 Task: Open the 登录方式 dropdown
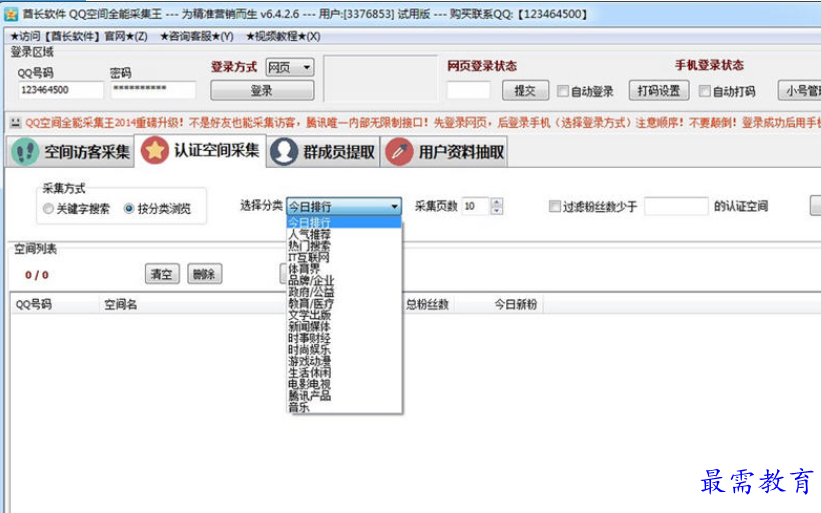click(x=290, y=68)
